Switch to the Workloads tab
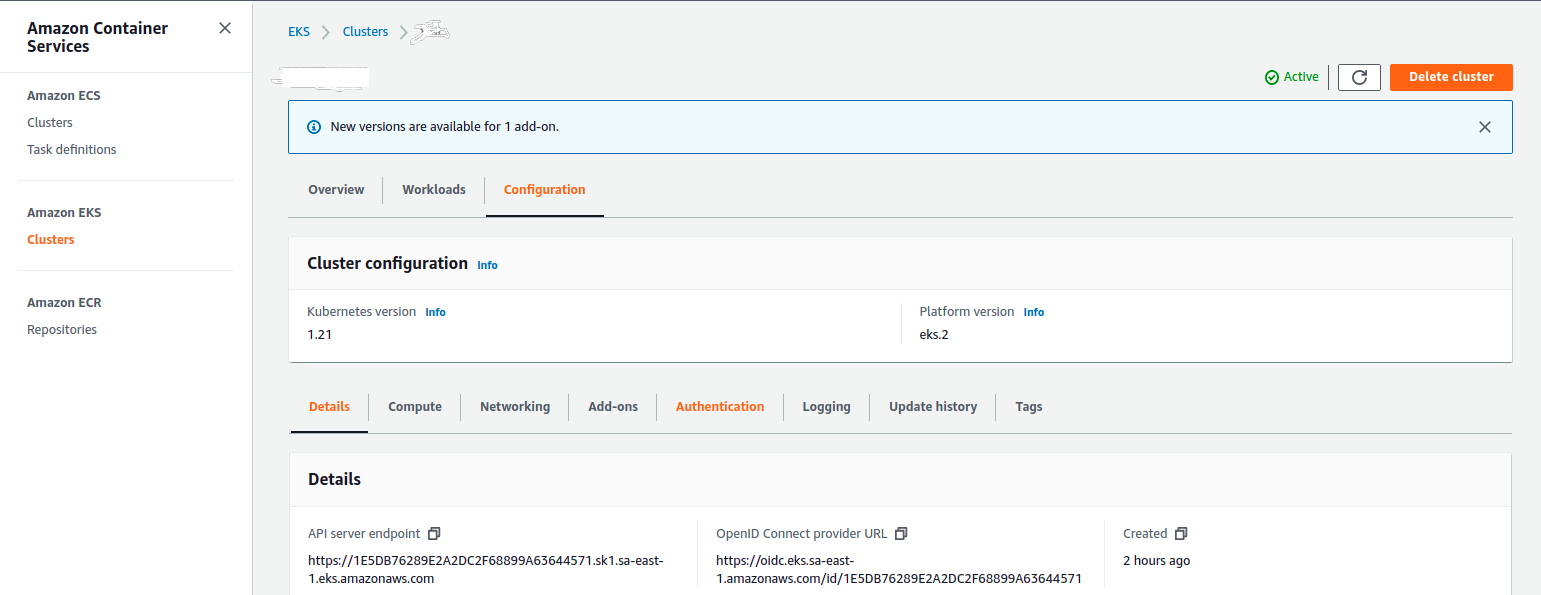This screenshot has width=1541, height=595. [x=434, y=190]
